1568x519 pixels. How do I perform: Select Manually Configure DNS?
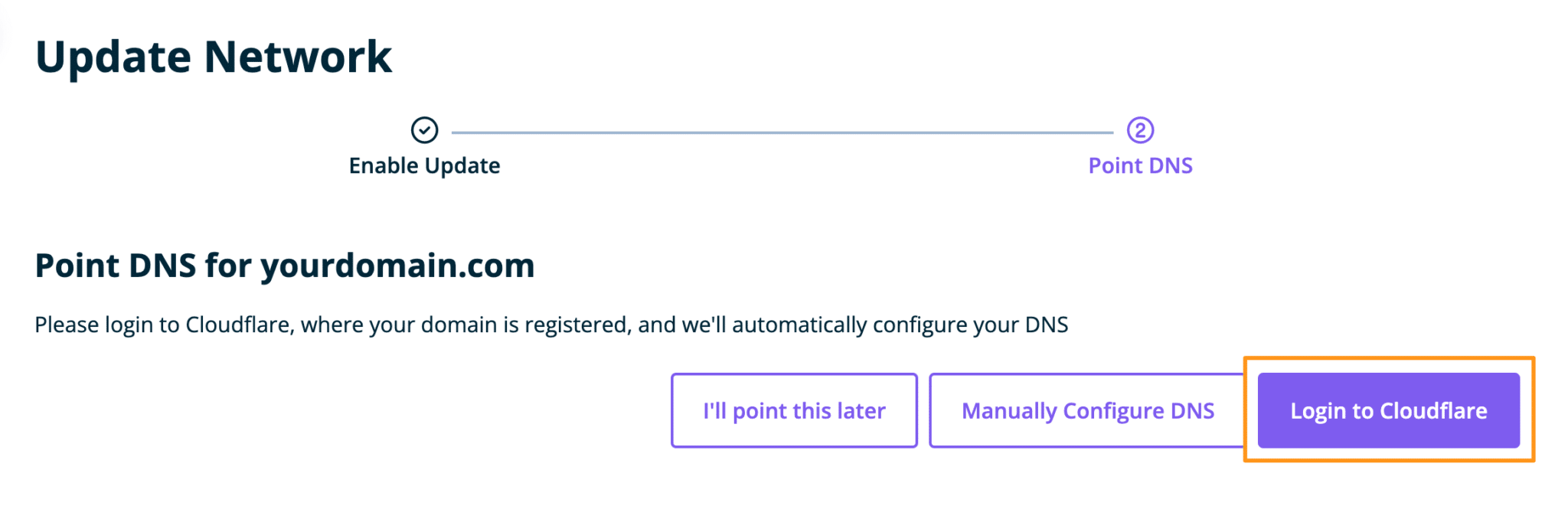click(x=1087, y=410)
